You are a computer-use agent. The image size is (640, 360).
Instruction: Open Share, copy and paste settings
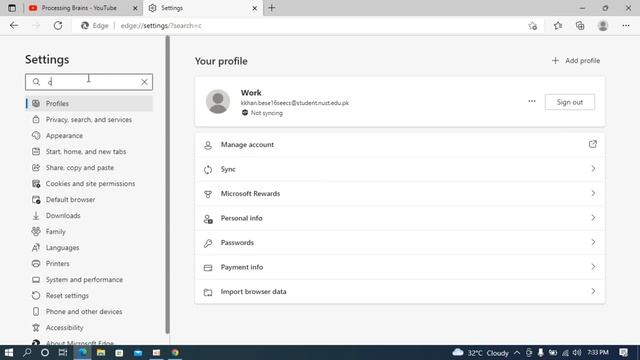[89, 168]
